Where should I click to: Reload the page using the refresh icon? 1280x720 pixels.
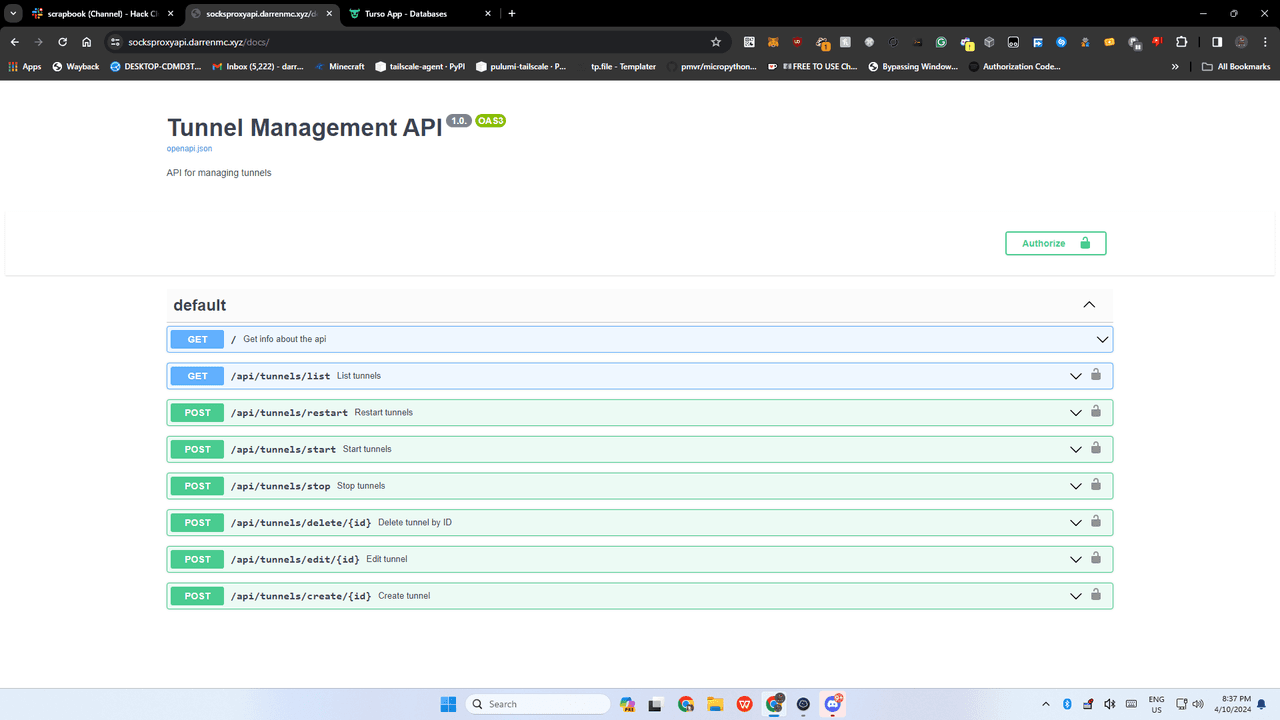[x=62, y=42]
